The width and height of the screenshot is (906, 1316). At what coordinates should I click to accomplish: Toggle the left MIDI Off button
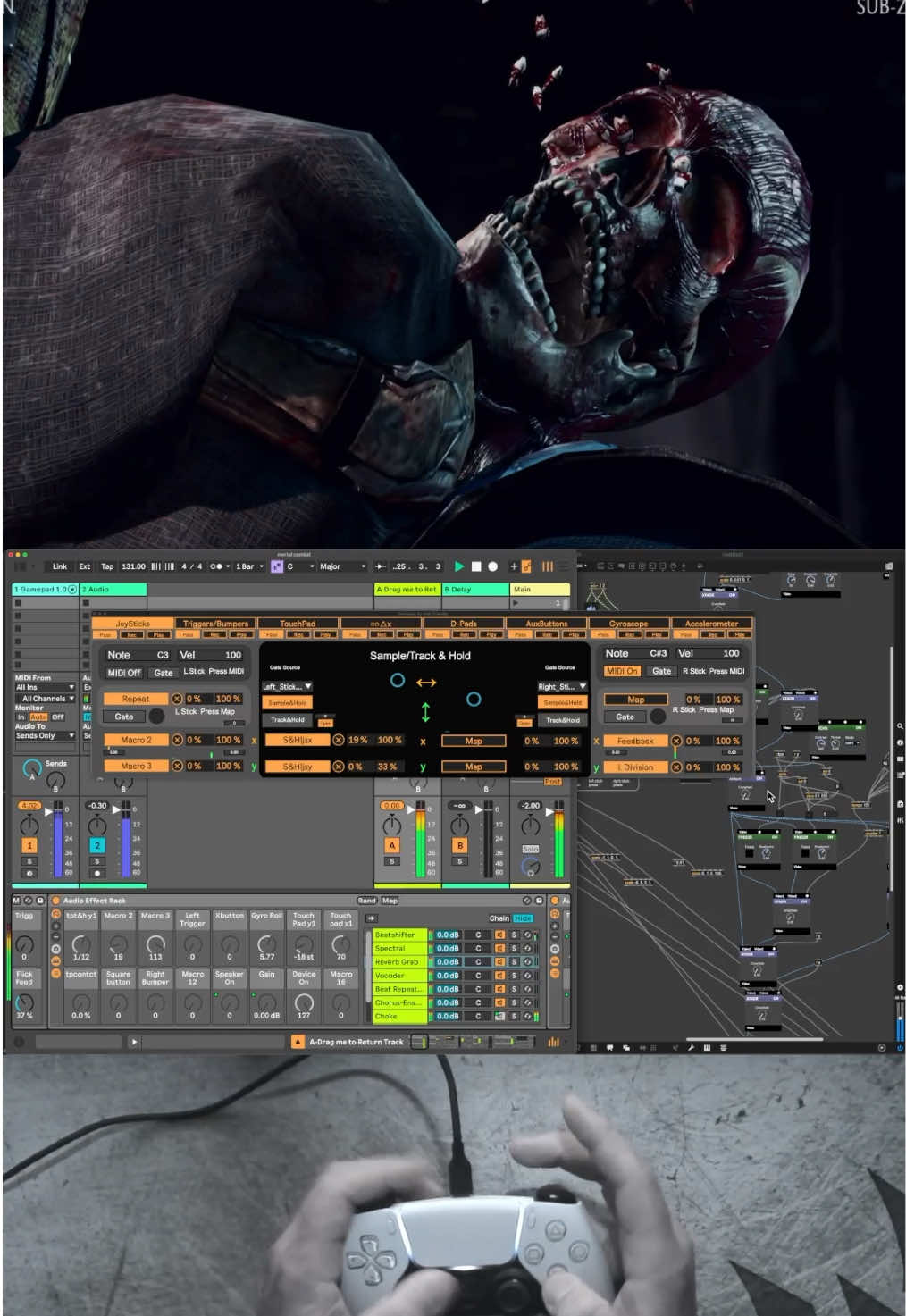pos(124,673)
